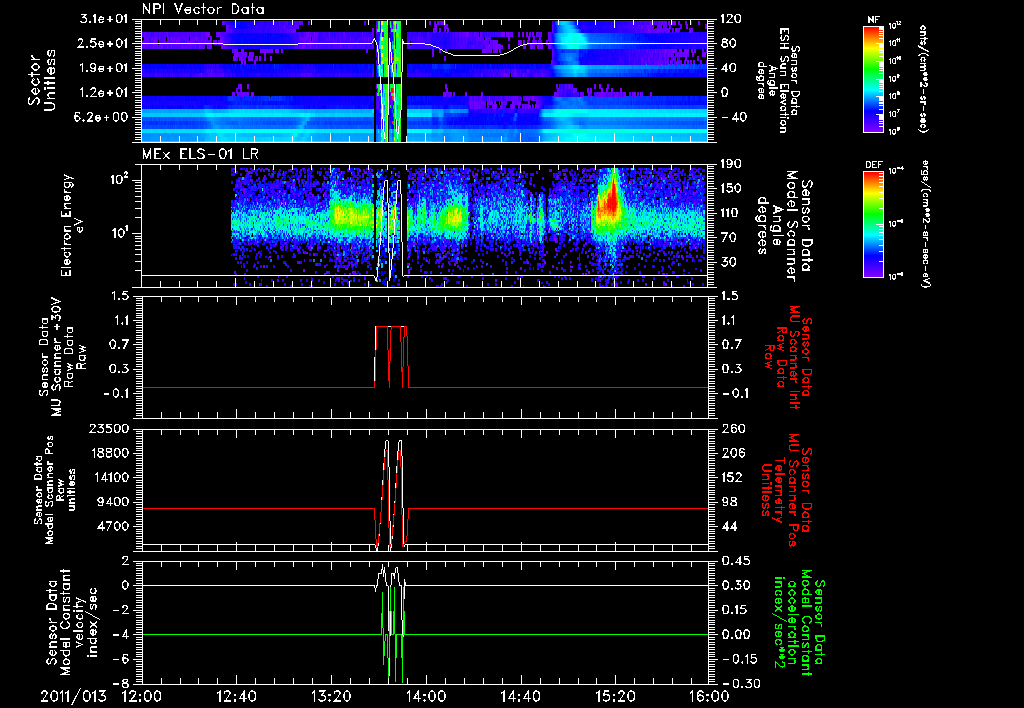Click the Electron Energy eV axis label
The height and width of the screenshot is (708, 1024).
74,225
